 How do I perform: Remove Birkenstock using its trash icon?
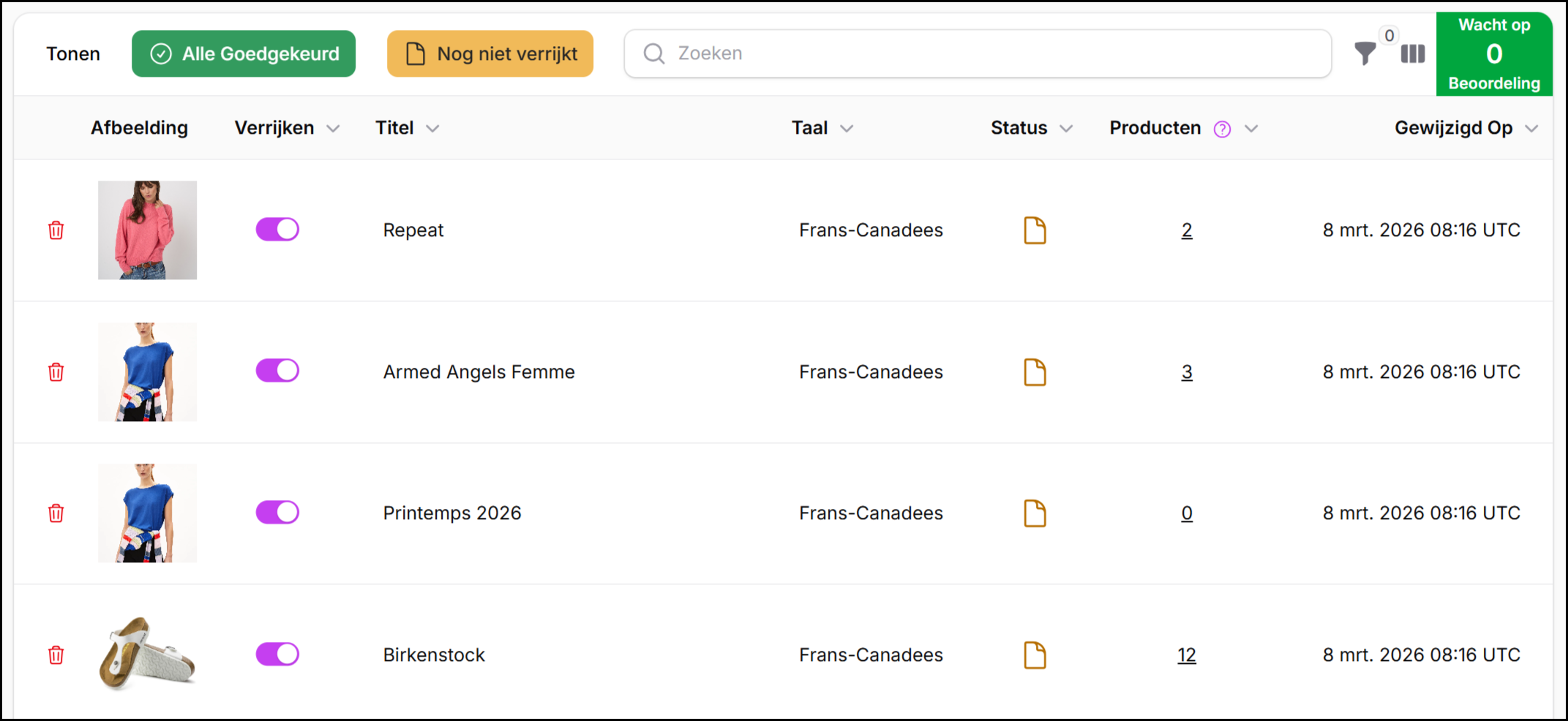pos(56,654)
